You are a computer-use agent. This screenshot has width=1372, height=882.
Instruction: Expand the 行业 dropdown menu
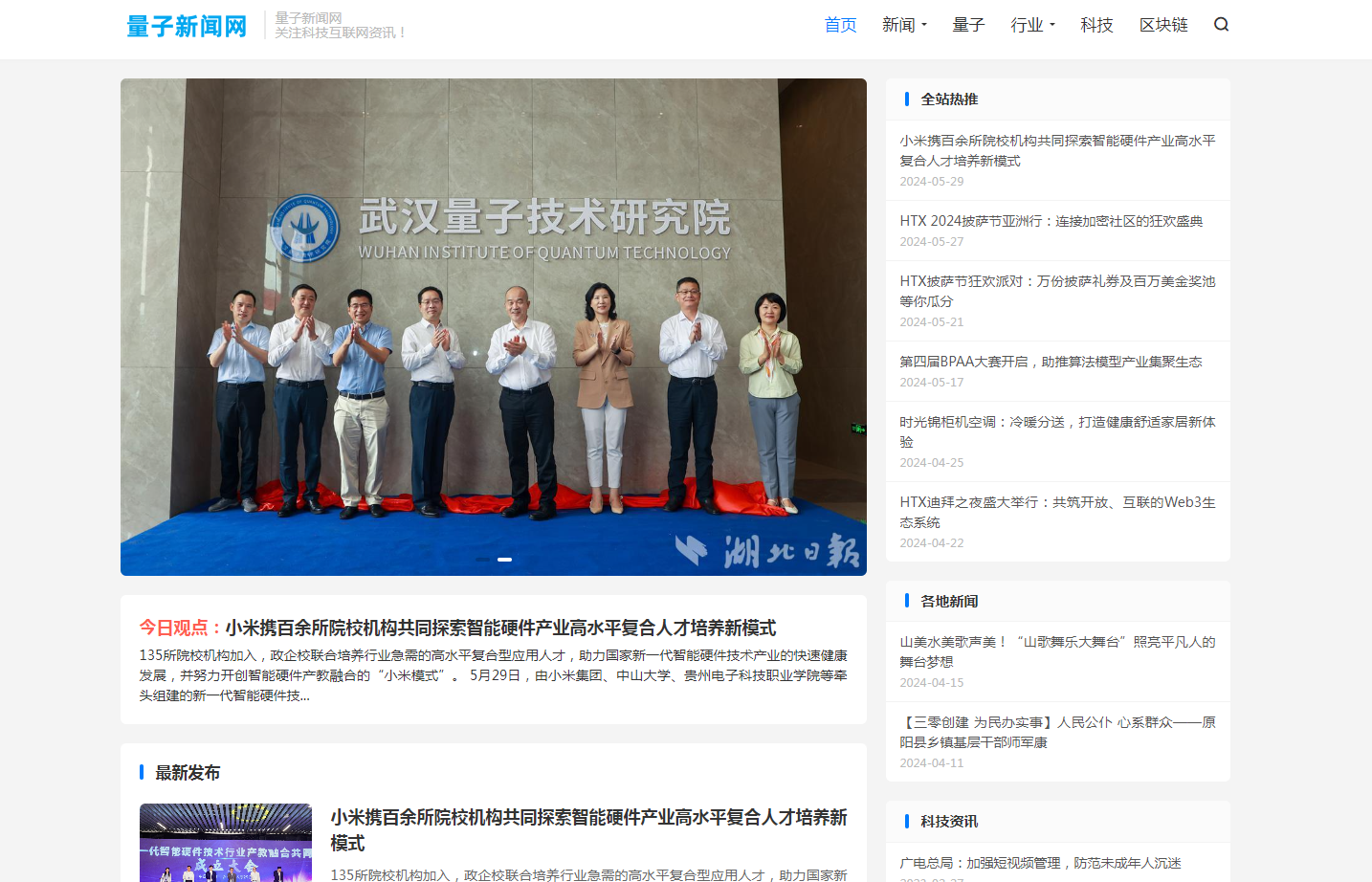(1033, 25)
